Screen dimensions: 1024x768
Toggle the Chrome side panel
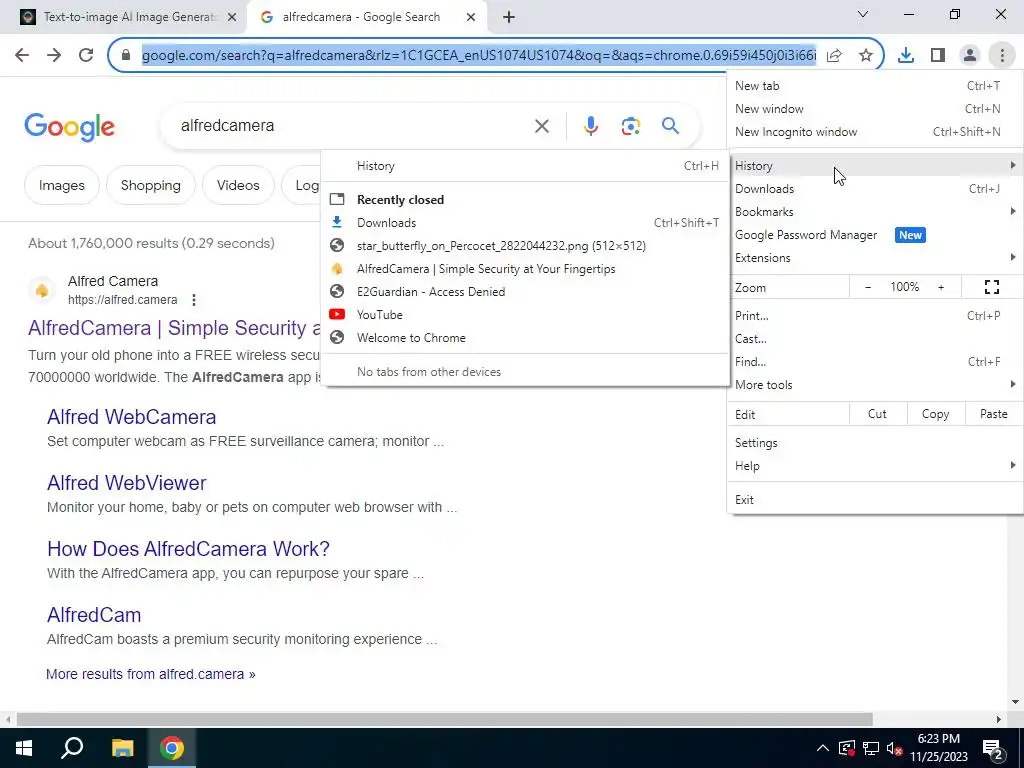click(x=938, y=56)
